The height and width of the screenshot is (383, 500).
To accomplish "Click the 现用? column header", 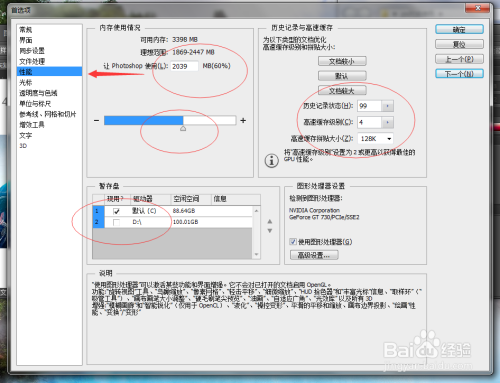I will (x=117, y=199).
